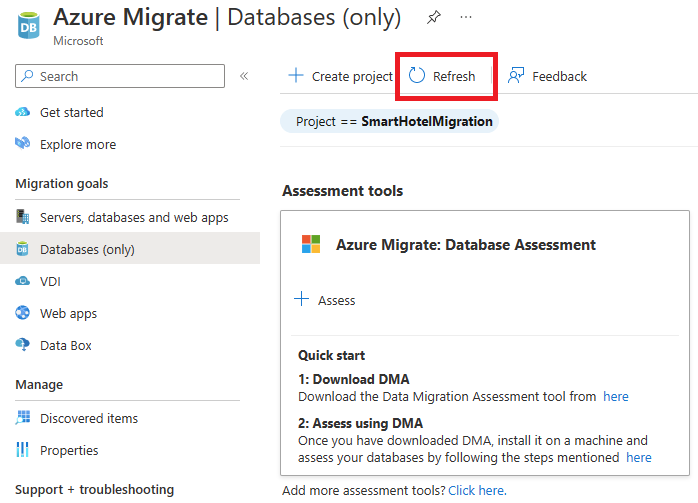Click the Azure Migrate: Database Assessment title
The width and height of the screenshot is (698, 503).
[466, 245]
